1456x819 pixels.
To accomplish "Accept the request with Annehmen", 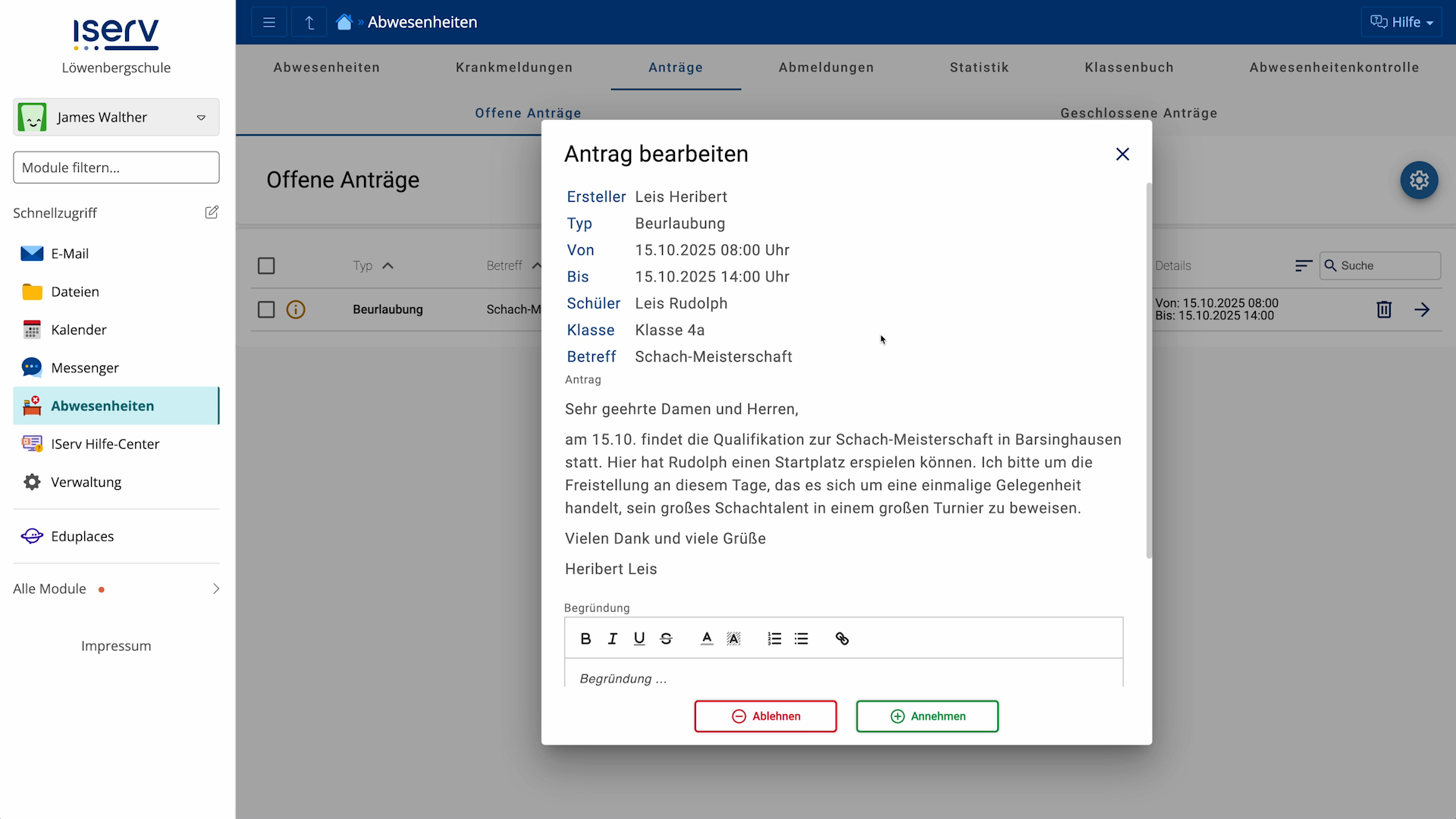I will 927,716.
